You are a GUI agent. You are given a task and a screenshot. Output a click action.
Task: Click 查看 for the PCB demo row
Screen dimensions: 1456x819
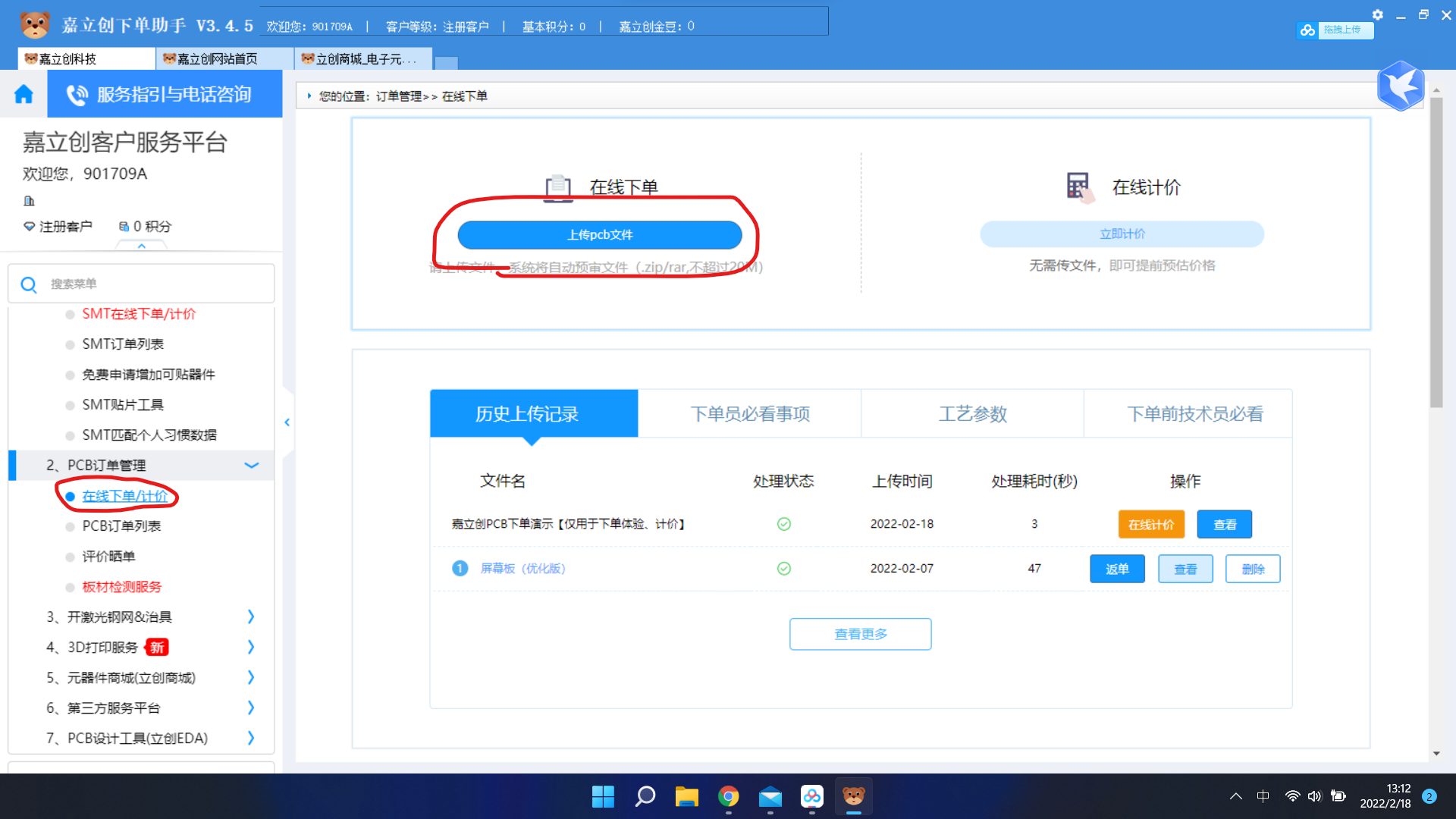tap(1225, 525)
